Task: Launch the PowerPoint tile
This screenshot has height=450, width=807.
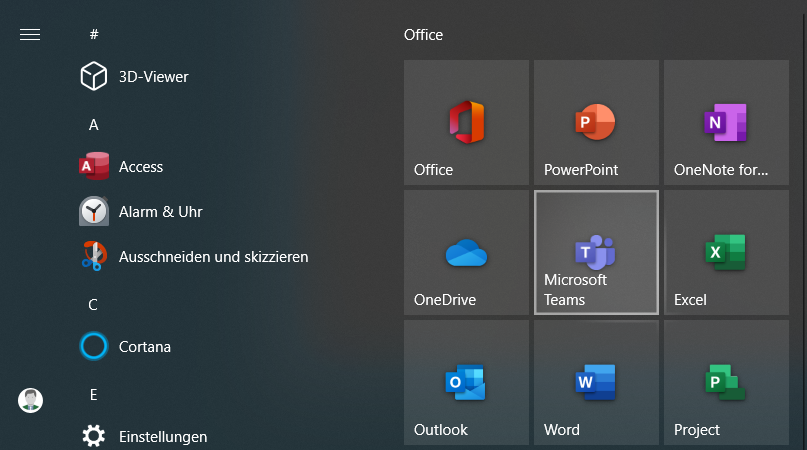Action: [x=597, y=123]
